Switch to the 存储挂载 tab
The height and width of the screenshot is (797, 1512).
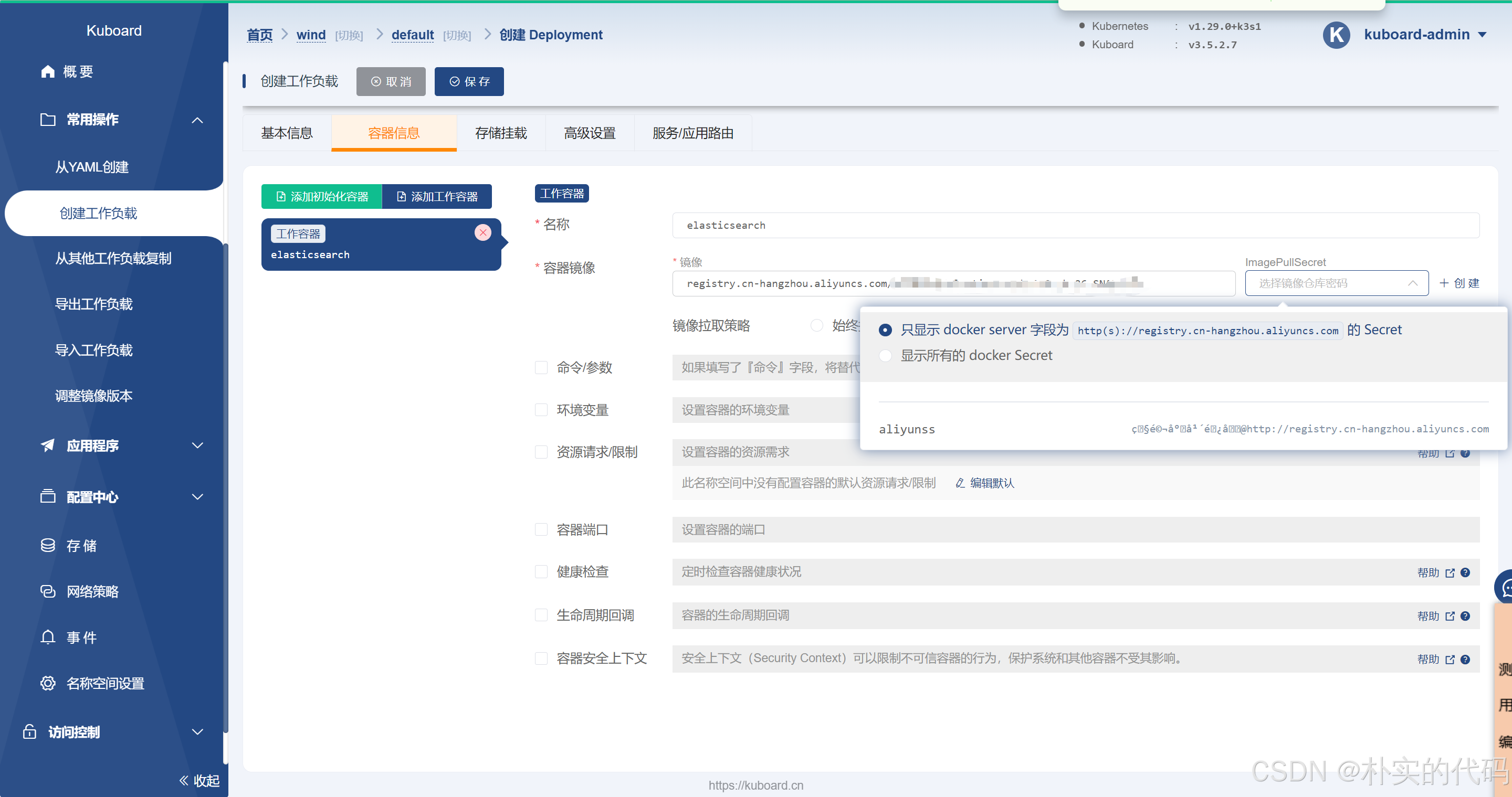point(501,133)
